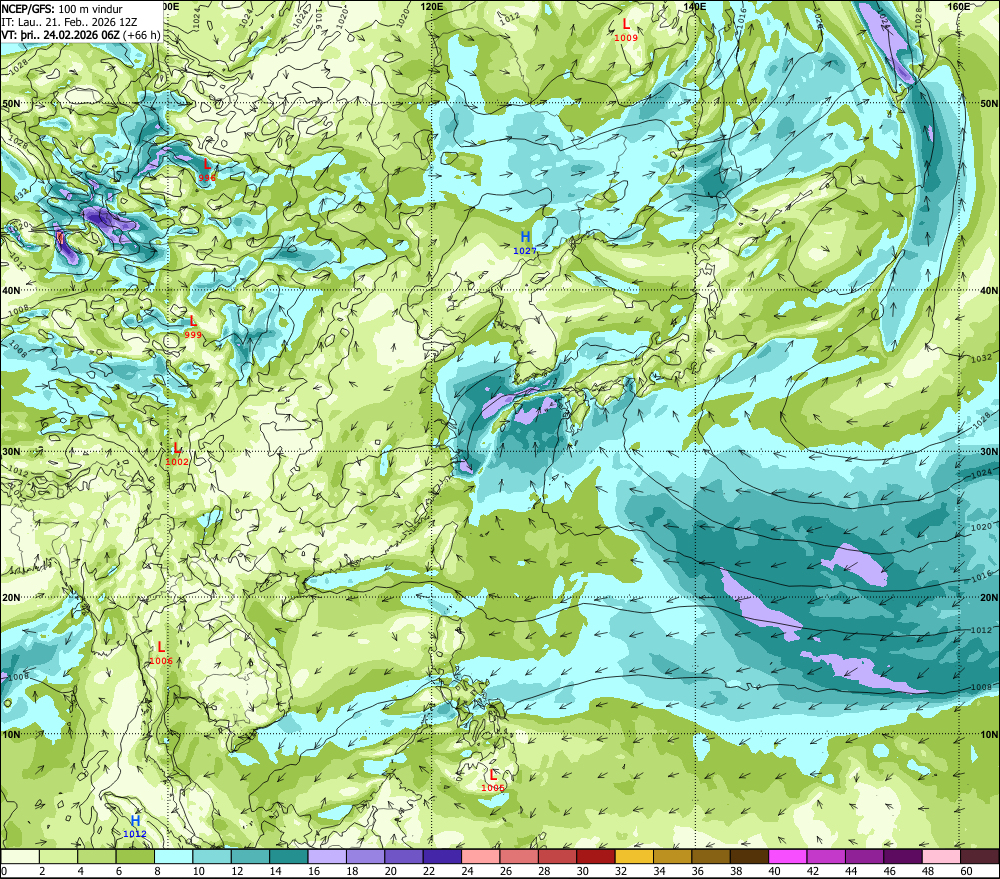This screenshot has height=879, width=1000.
Task: Click the L 999 low pressure marker
Action: tap(193, 327)
